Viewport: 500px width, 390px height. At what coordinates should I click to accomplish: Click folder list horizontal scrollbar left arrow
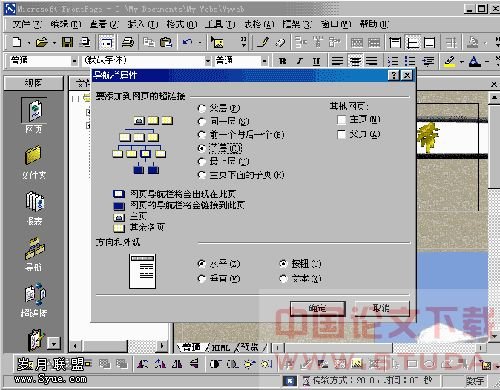pos(75,346)
